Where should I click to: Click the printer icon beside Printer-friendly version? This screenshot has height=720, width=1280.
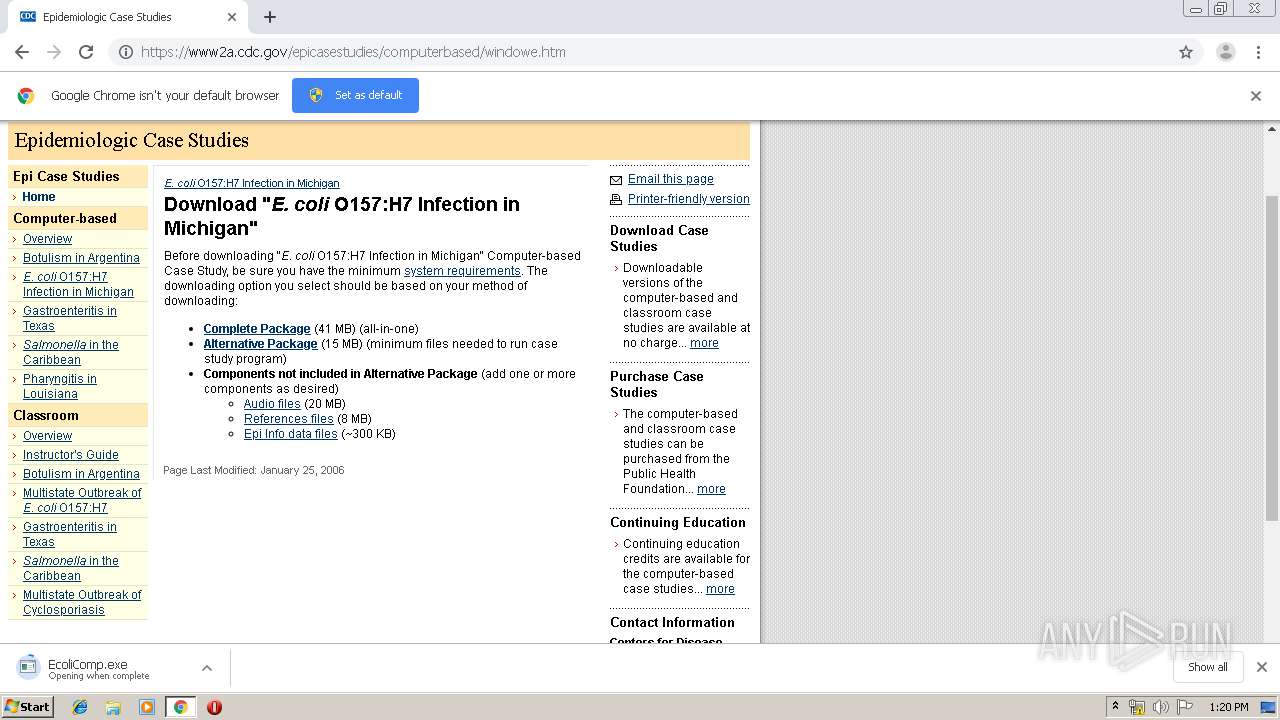tap(616, 200)
